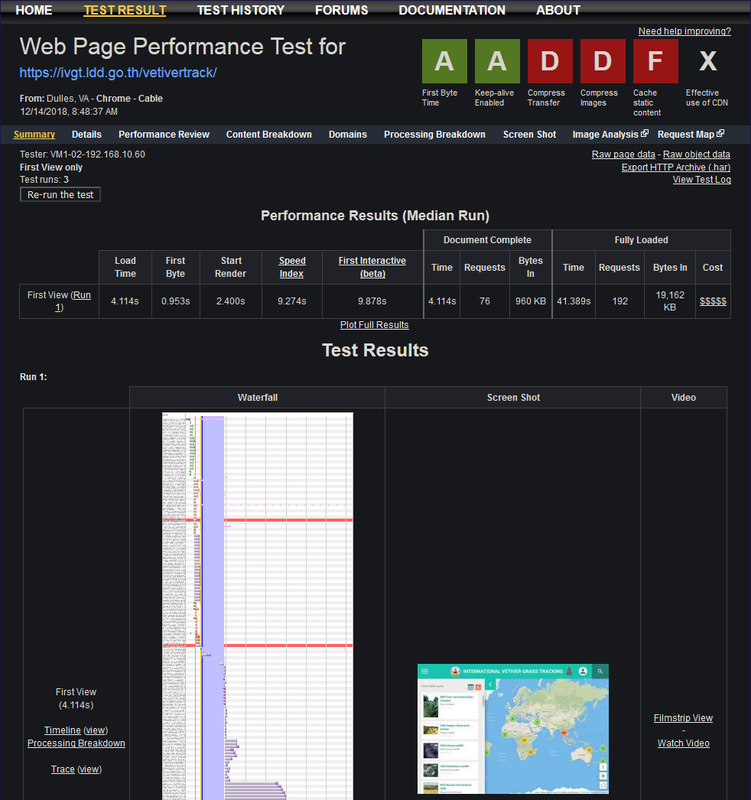Open the Raw page data link
751x800 pixels.
[x=623, y=154]
